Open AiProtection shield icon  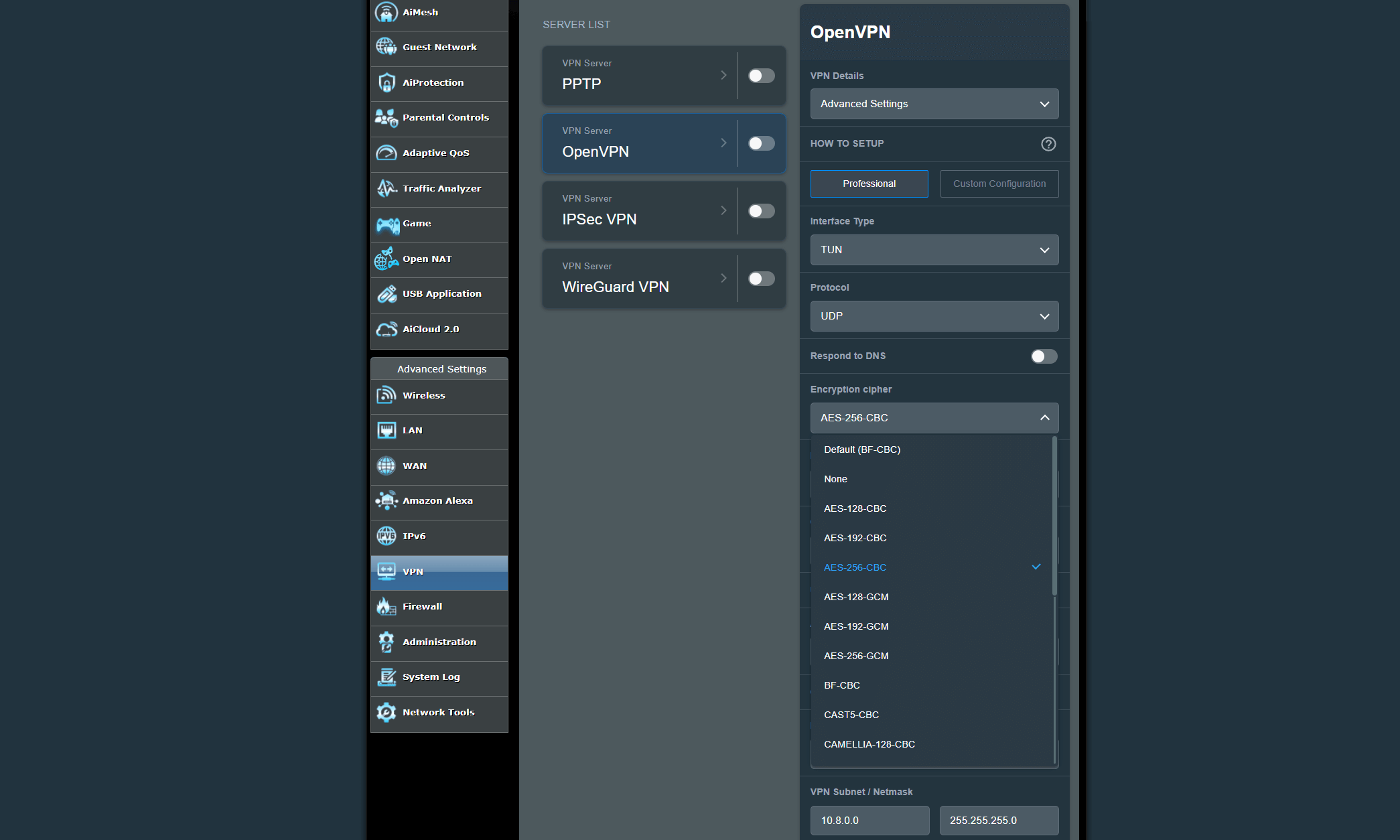point(387,82)
